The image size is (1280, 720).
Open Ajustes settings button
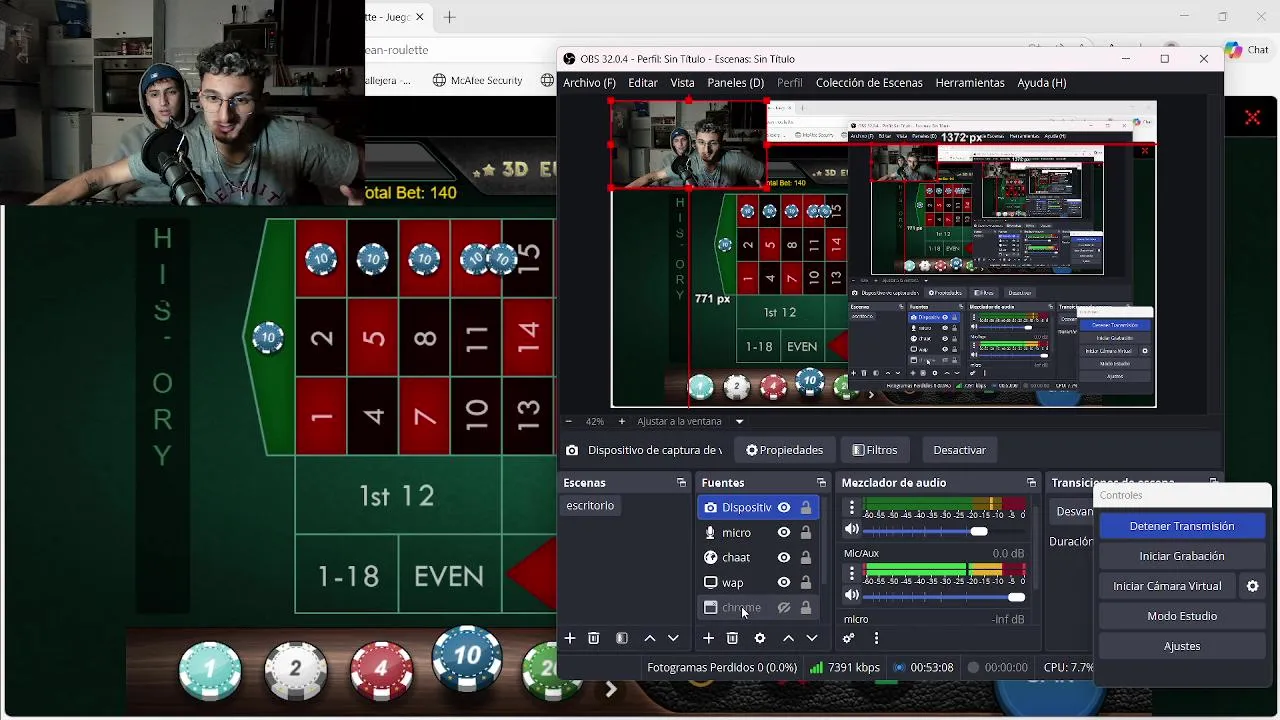[1182, 646]
